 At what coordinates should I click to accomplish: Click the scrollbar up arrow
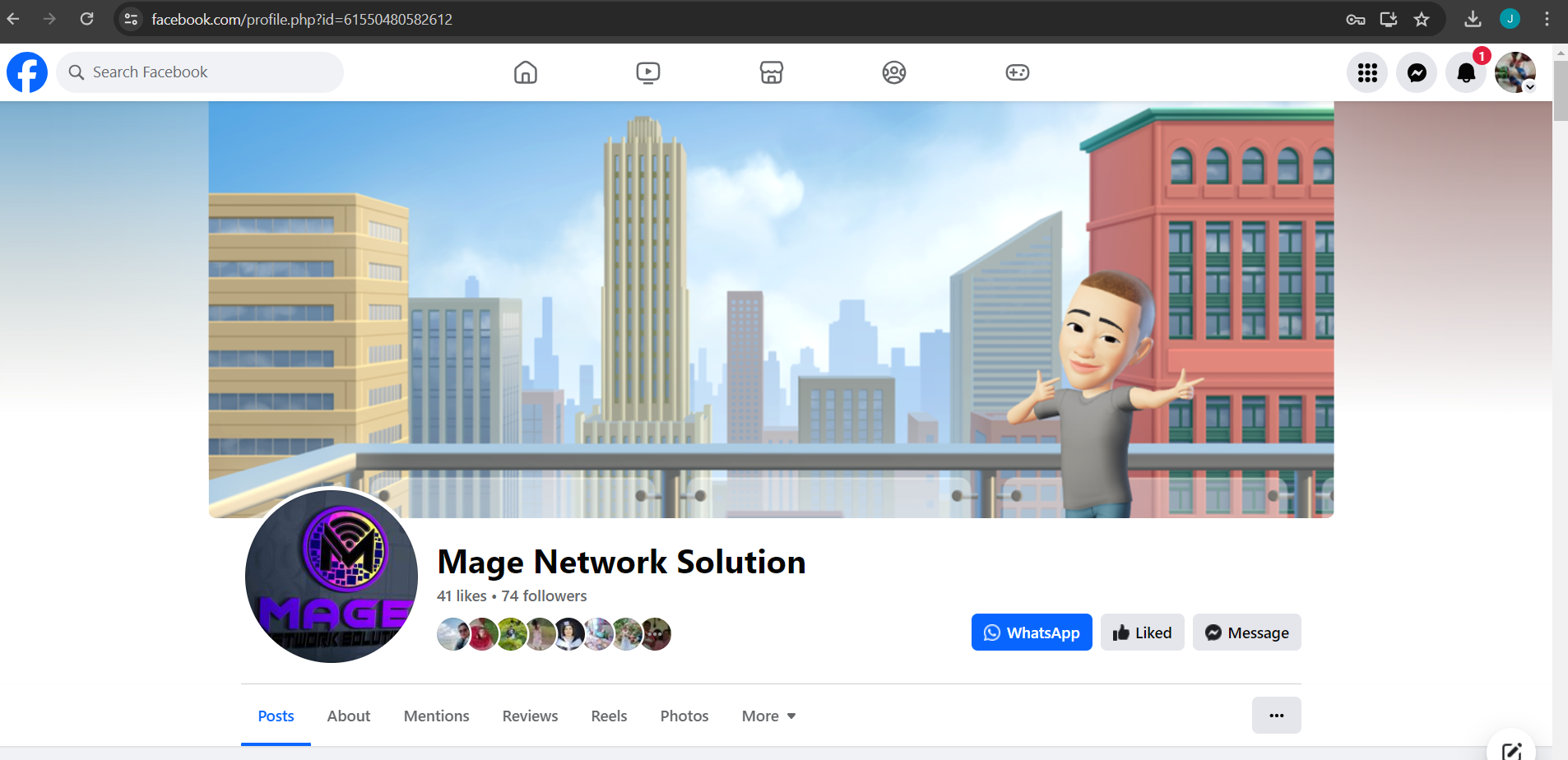[x=1561, y=53]
